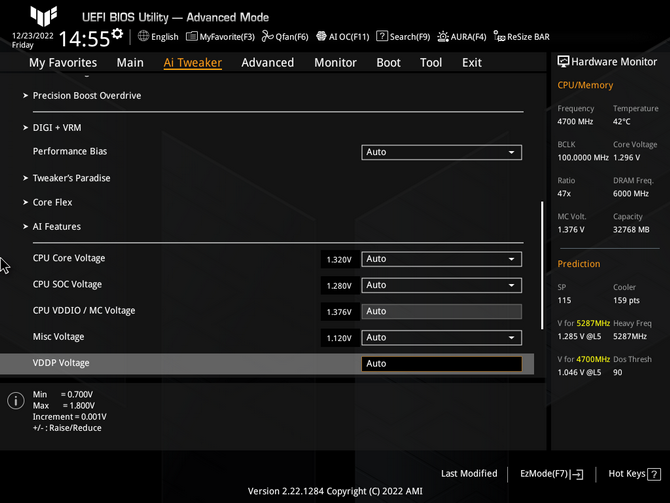This screenshot has height=503, width=670.
Task: Click the 32768 MB capacity value
Action: coord(631,229)
